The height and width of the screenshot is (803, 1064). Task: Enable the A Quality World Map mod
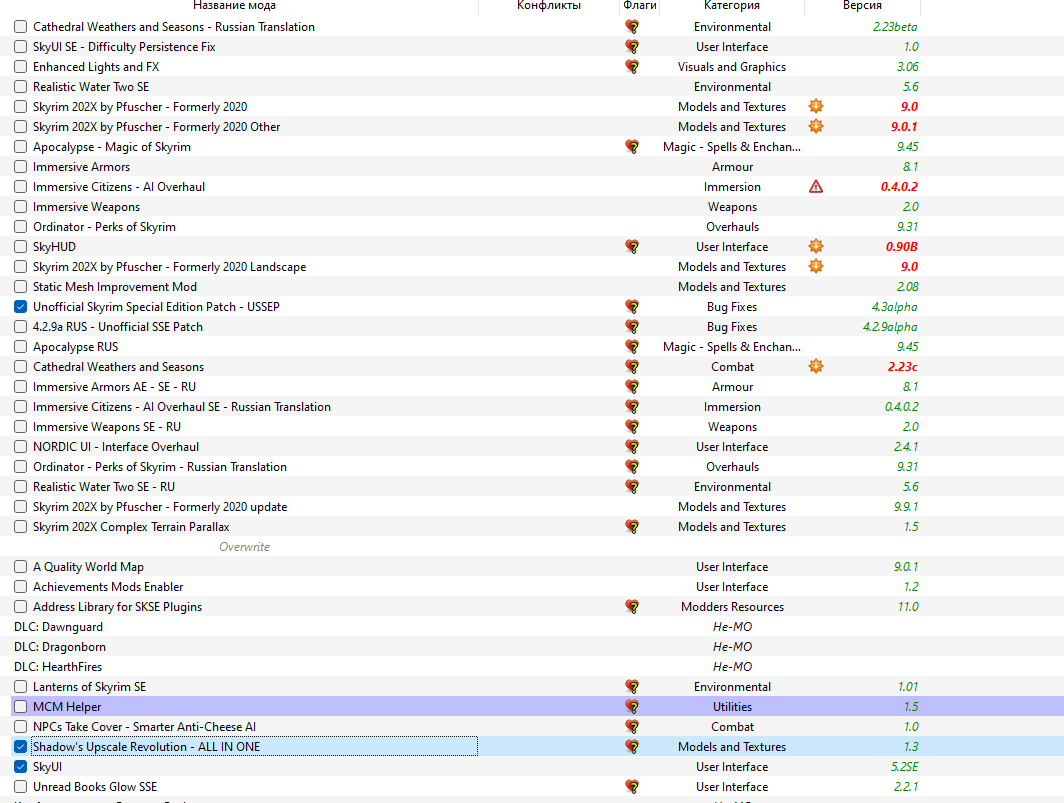[x=20, y=567]
